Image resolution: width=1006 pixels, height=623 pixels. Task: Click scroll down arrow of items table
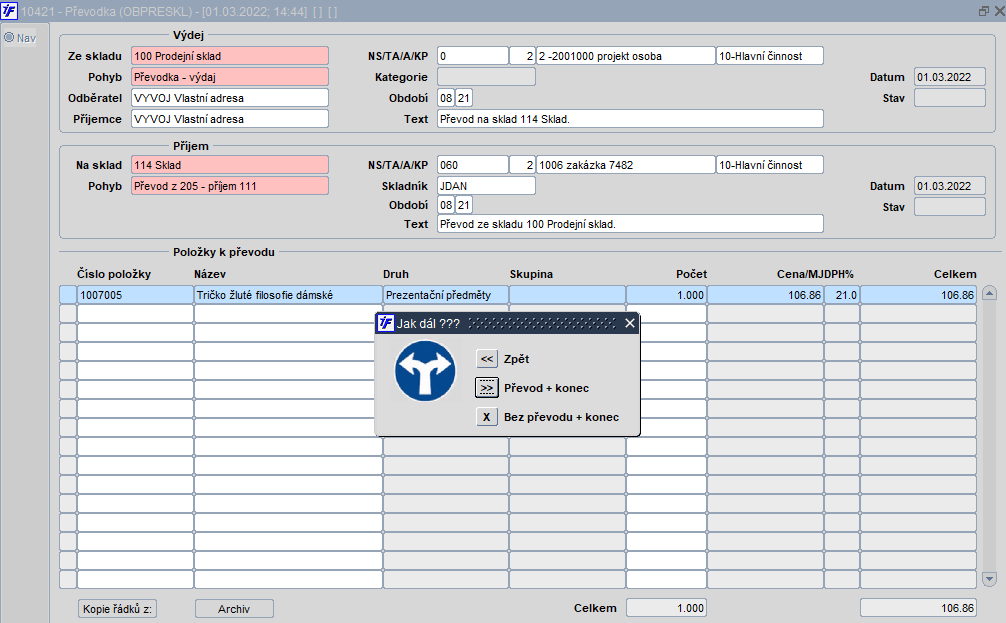coord(989,579)
